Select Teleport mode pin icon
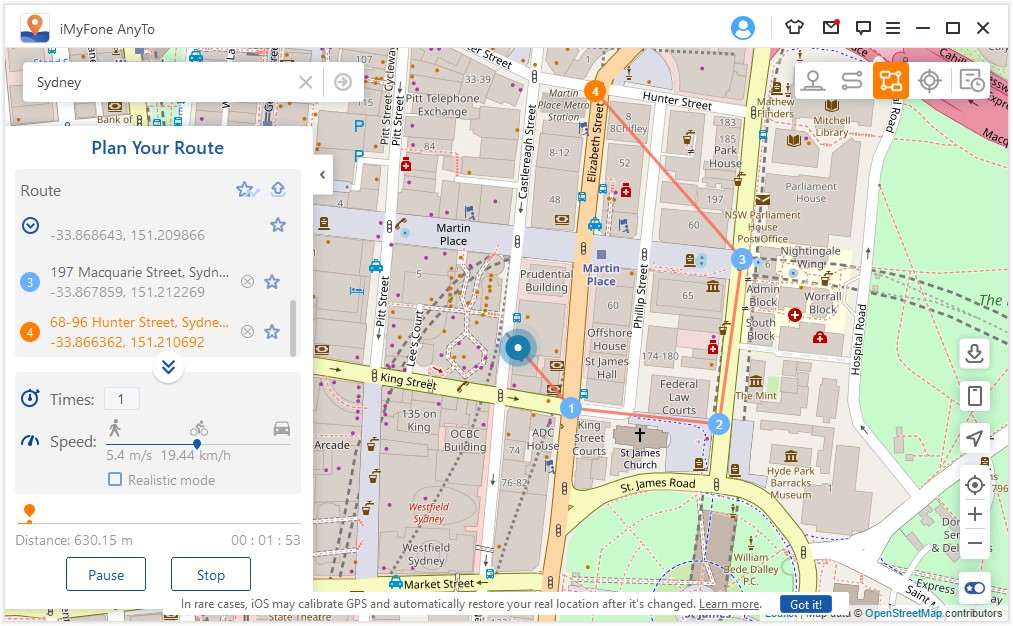This screenshot has height=626, width=1013. click(813, 81)
